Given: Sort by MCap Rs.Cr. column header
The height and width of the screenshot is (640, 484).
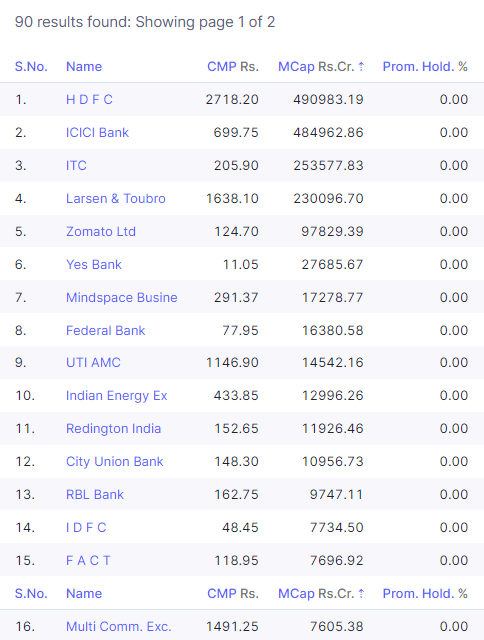Looking at the screenshot, I should click(x=321, y=67).
